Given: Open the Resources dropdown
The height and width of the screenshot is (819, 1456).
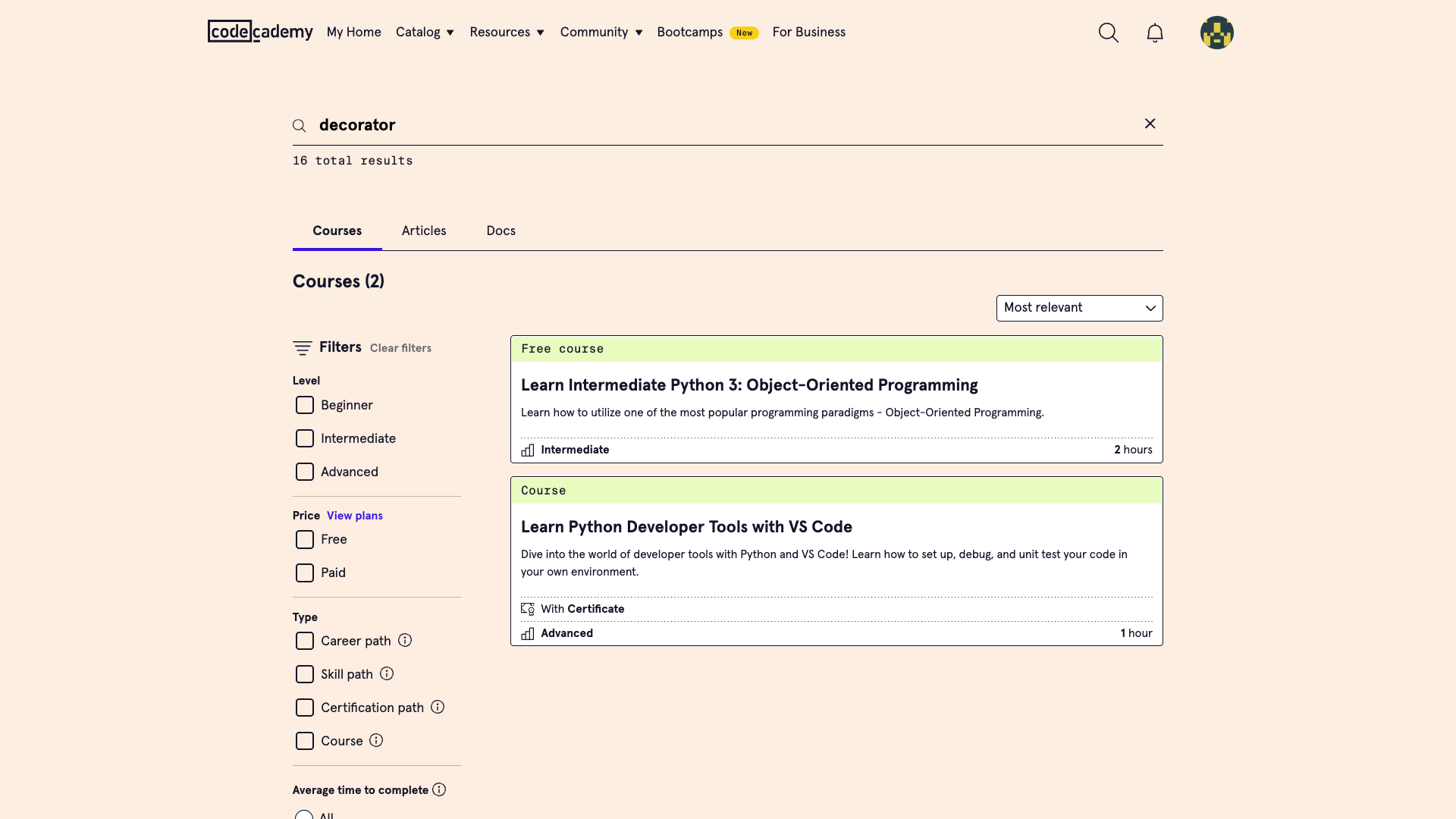Looking at the screenshot, I should pyautogui.click(x=507, y=32).
